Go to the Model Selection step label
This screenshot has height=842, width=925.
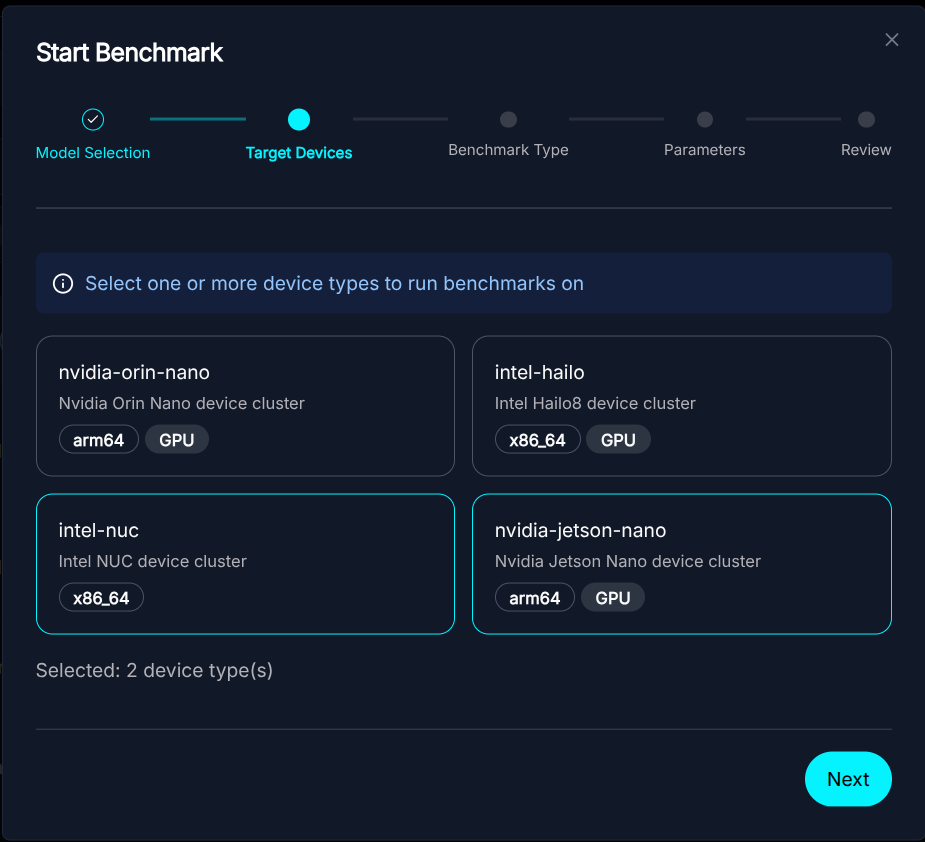point(93,153)
